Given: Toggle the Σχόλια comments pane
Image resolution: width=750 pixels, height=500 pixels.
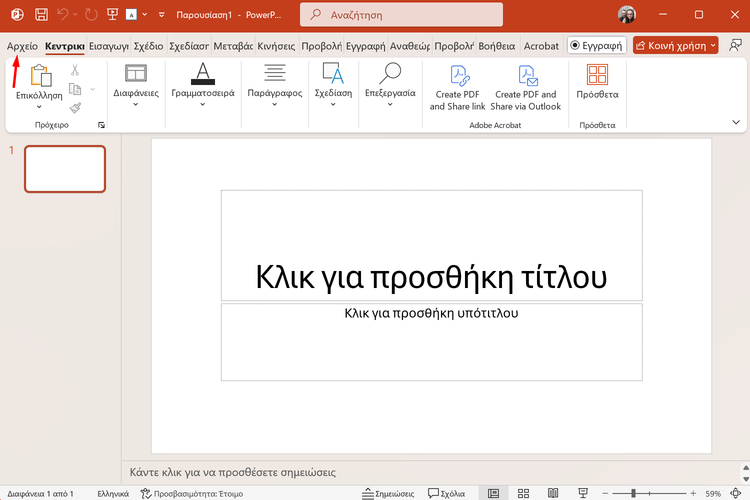Looking at the screenshot, I should tap(447, 493).
